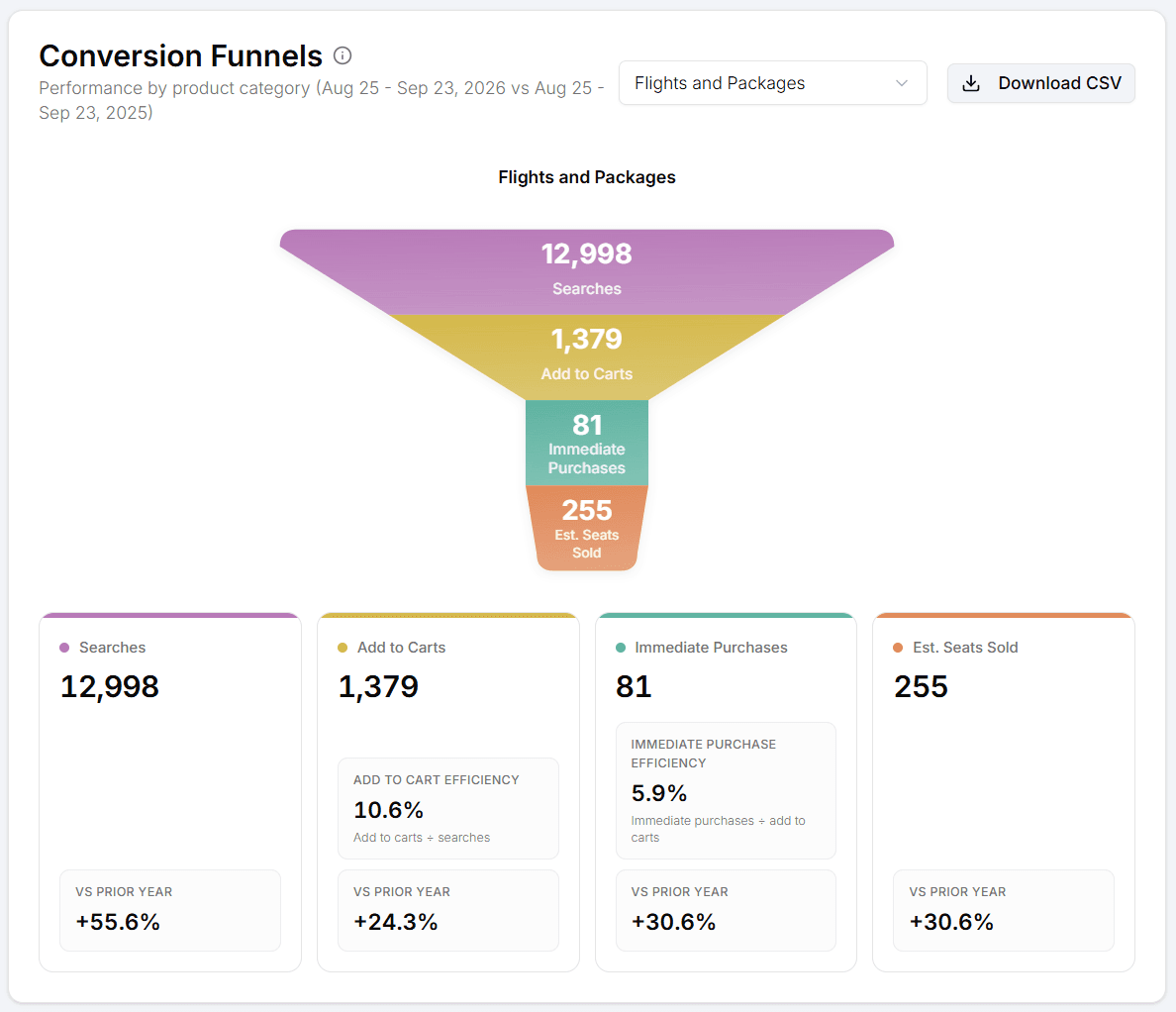Click the Est. Seats Sold card title
Viewport: 1176px width, 1012px height.
tap(965, 648)
